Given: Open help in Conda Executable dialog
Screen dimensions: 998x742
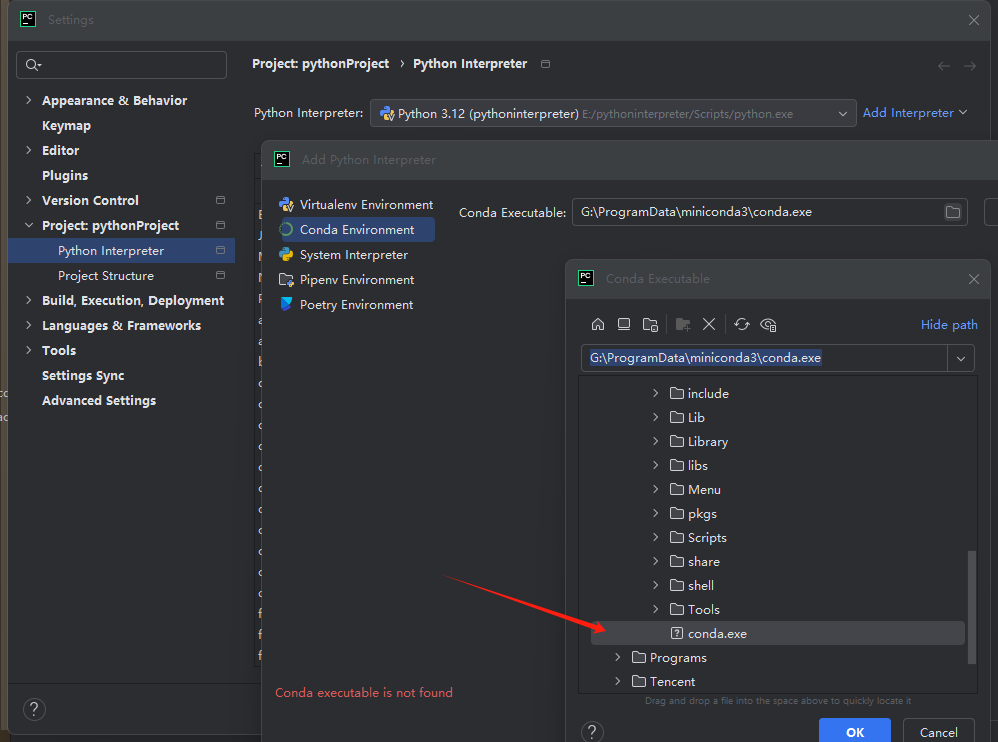Looking at the screenshot, I should tap(592, 732).
